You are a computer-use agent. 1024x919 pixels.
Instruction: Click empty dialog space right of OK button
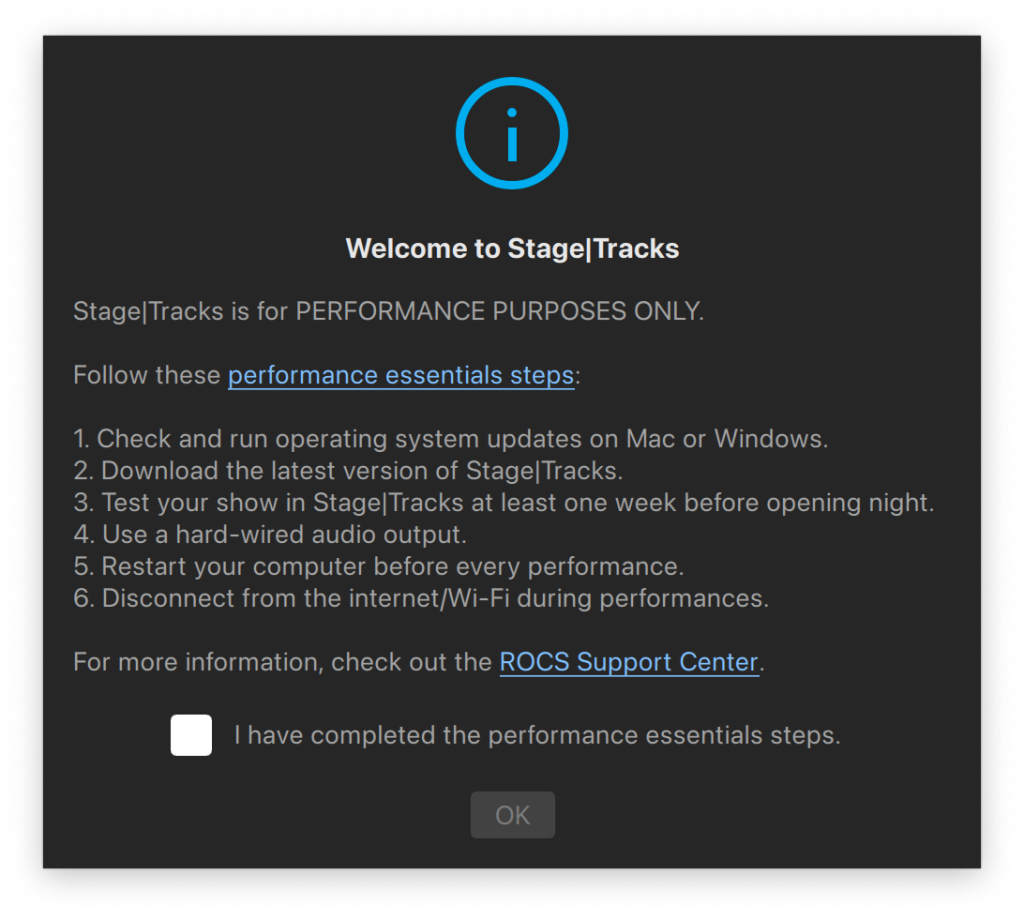click(750, 815)
